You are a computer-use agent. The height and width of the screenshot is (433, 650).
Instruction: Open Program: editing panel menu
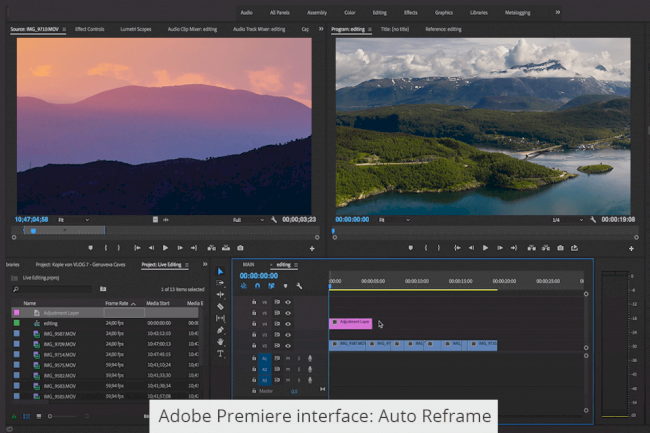click(370, 29)
